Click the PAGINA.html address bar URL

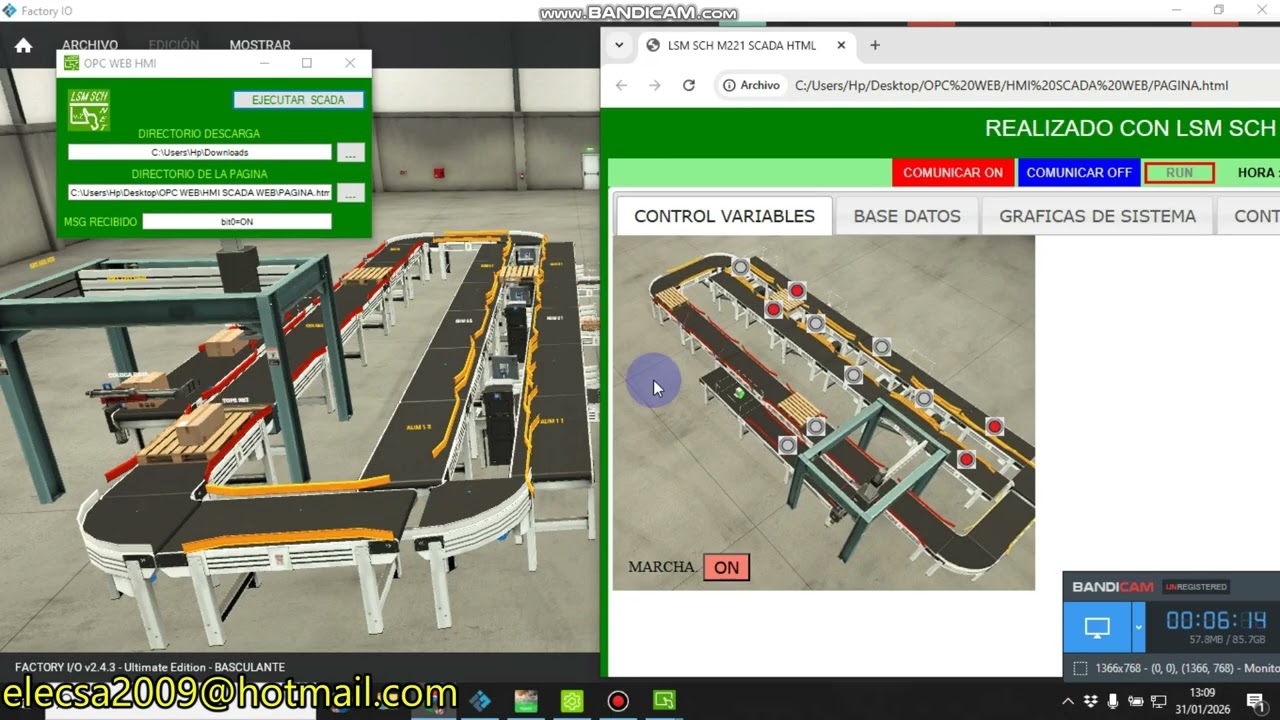coord(1011,85)
